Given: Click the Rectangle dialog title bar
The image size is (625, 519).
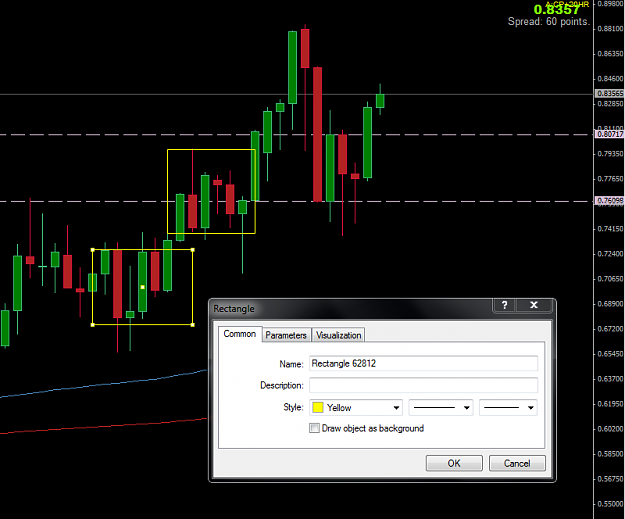Looking at the screenshot, I should (351, 309).
